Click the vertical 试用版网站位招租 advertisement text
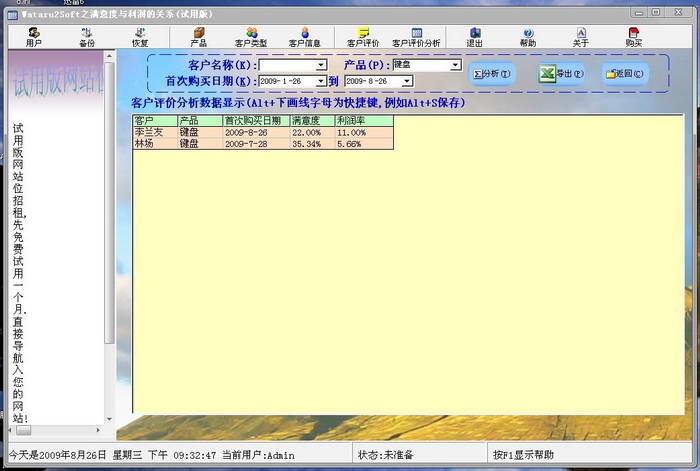This screenshot has height=471, width=700. 18,273
